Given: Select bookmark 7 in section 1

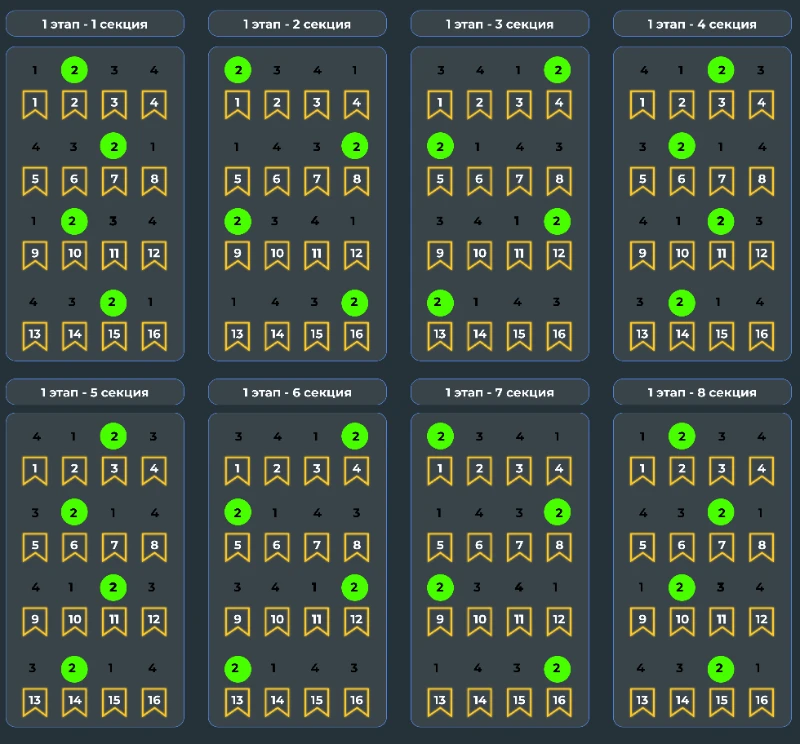Looking at the screenshot, I should 114,181.
